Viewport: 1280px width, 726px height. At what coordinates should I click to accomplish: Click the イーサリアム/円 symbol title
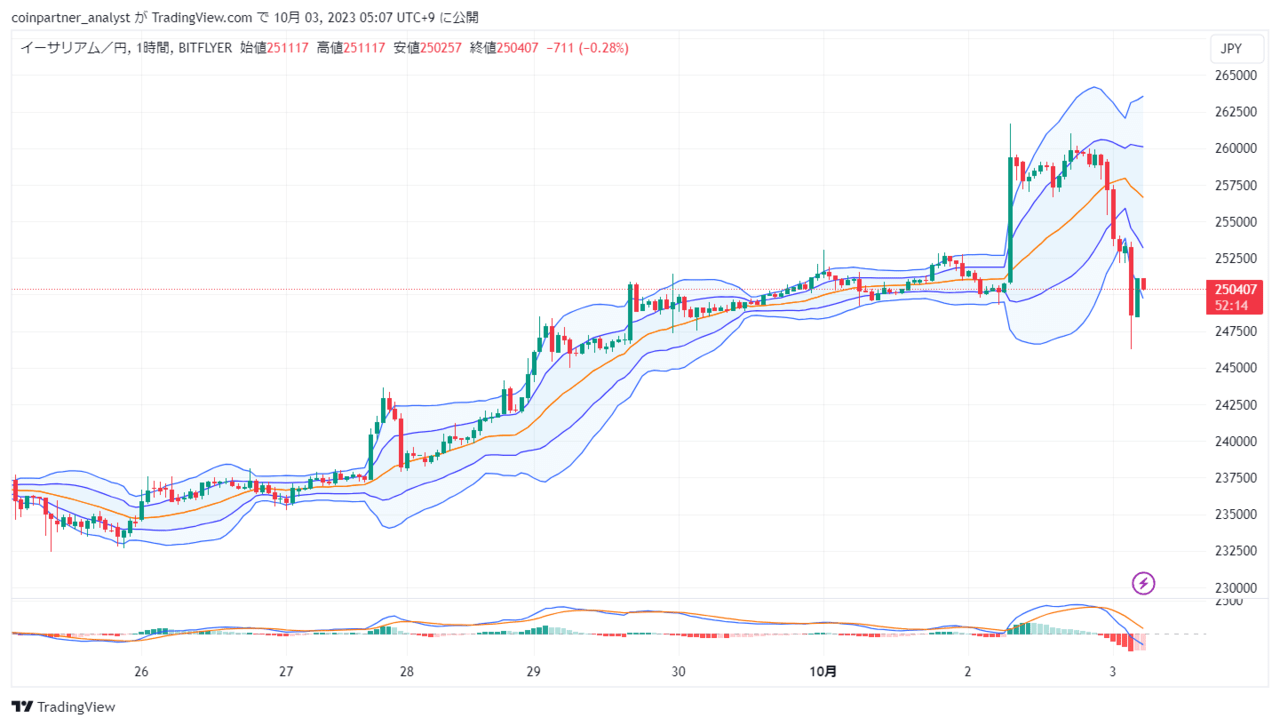pos(73,47)
